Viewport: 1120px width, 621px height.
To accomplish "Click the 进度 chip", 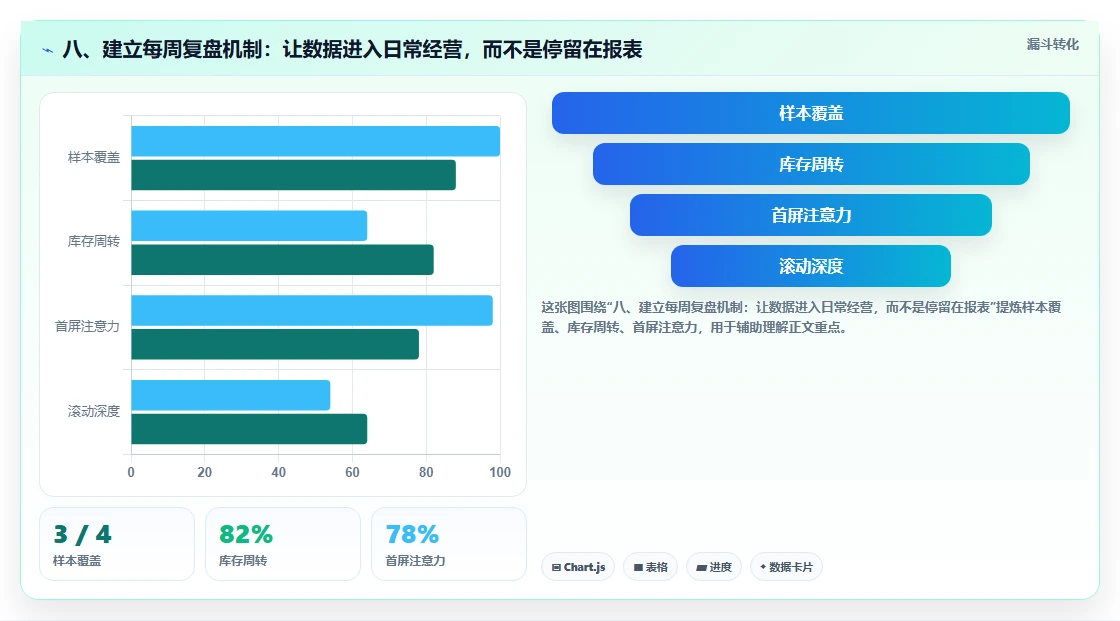I will click(x=714, y=567).
